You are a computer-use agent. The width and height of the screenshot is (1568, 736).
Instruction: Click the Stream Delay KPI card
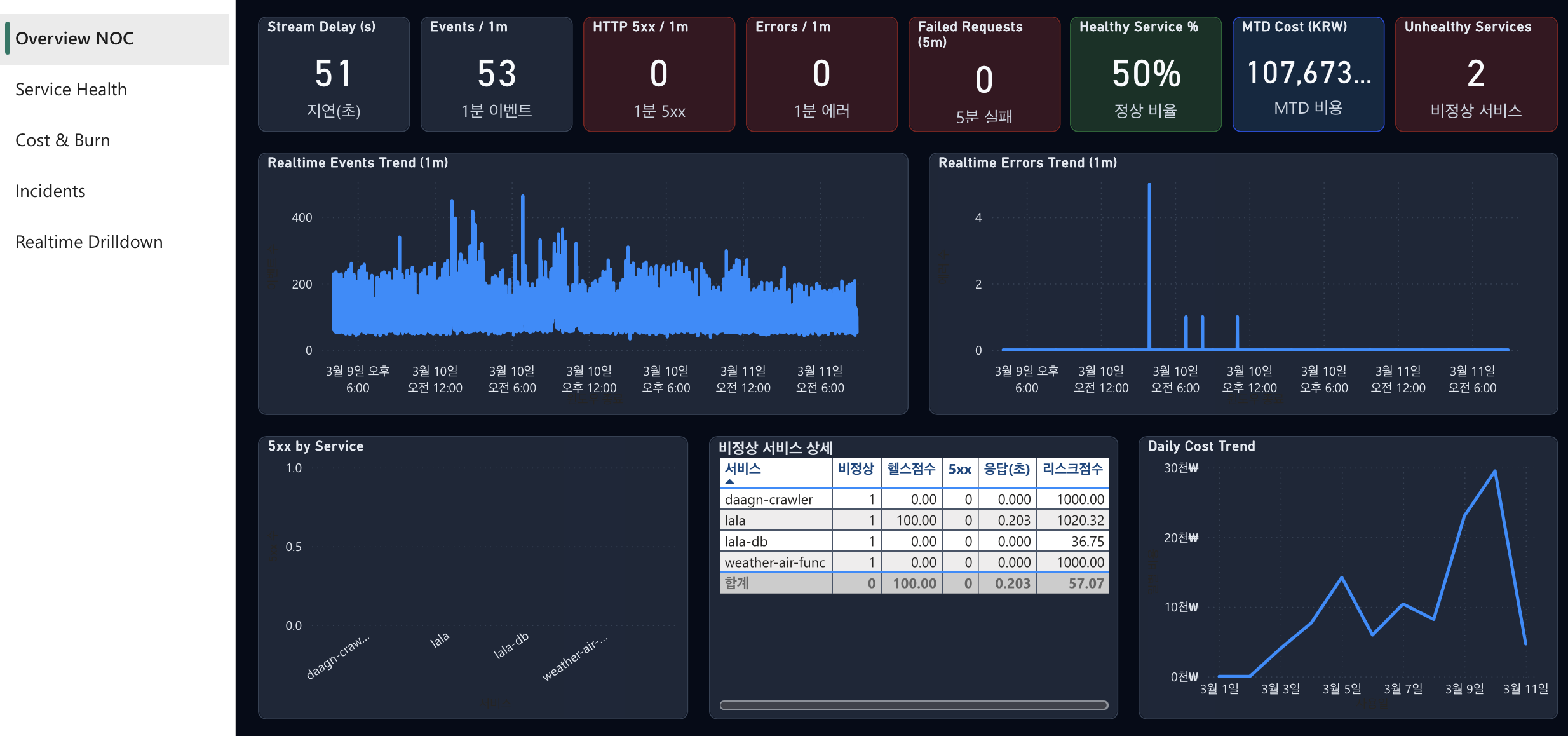point(334,74)
